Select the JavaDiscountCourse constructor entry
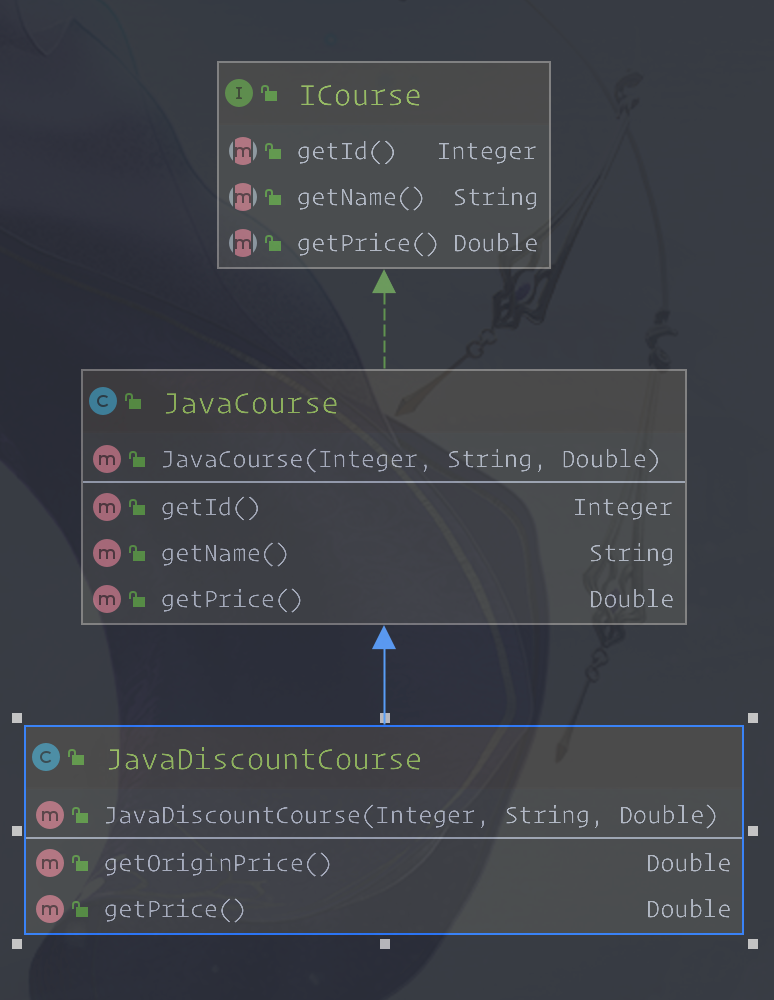This screenshot has height=1000, width=774. pos(410,815)
